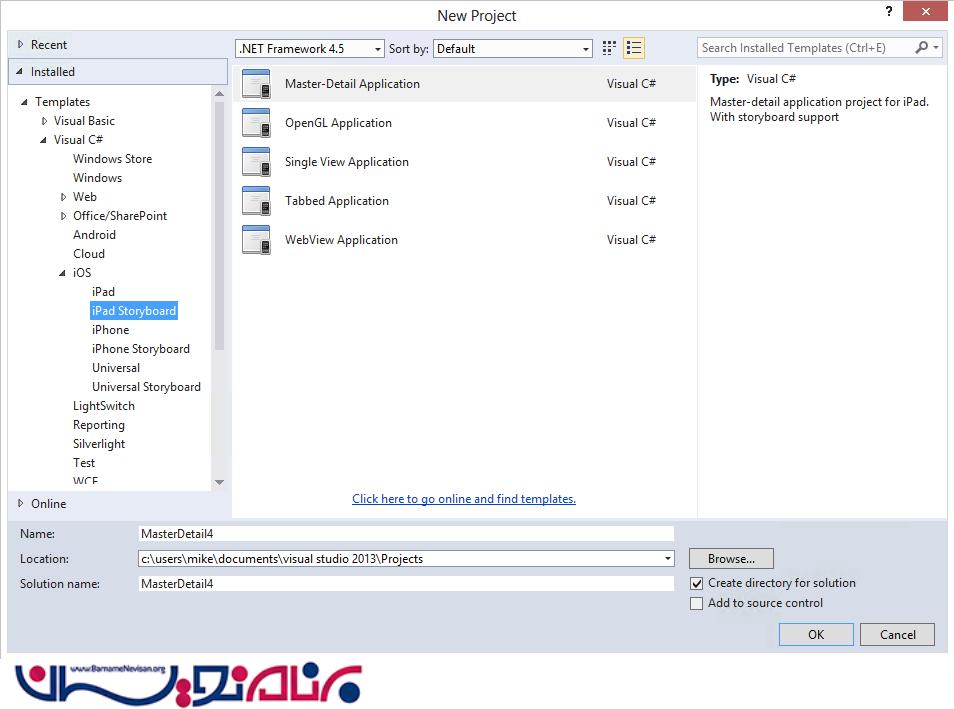Viewport: 954px width, 709px height.
Task: Expand the Web node arrow
Action: click(63, 197)
